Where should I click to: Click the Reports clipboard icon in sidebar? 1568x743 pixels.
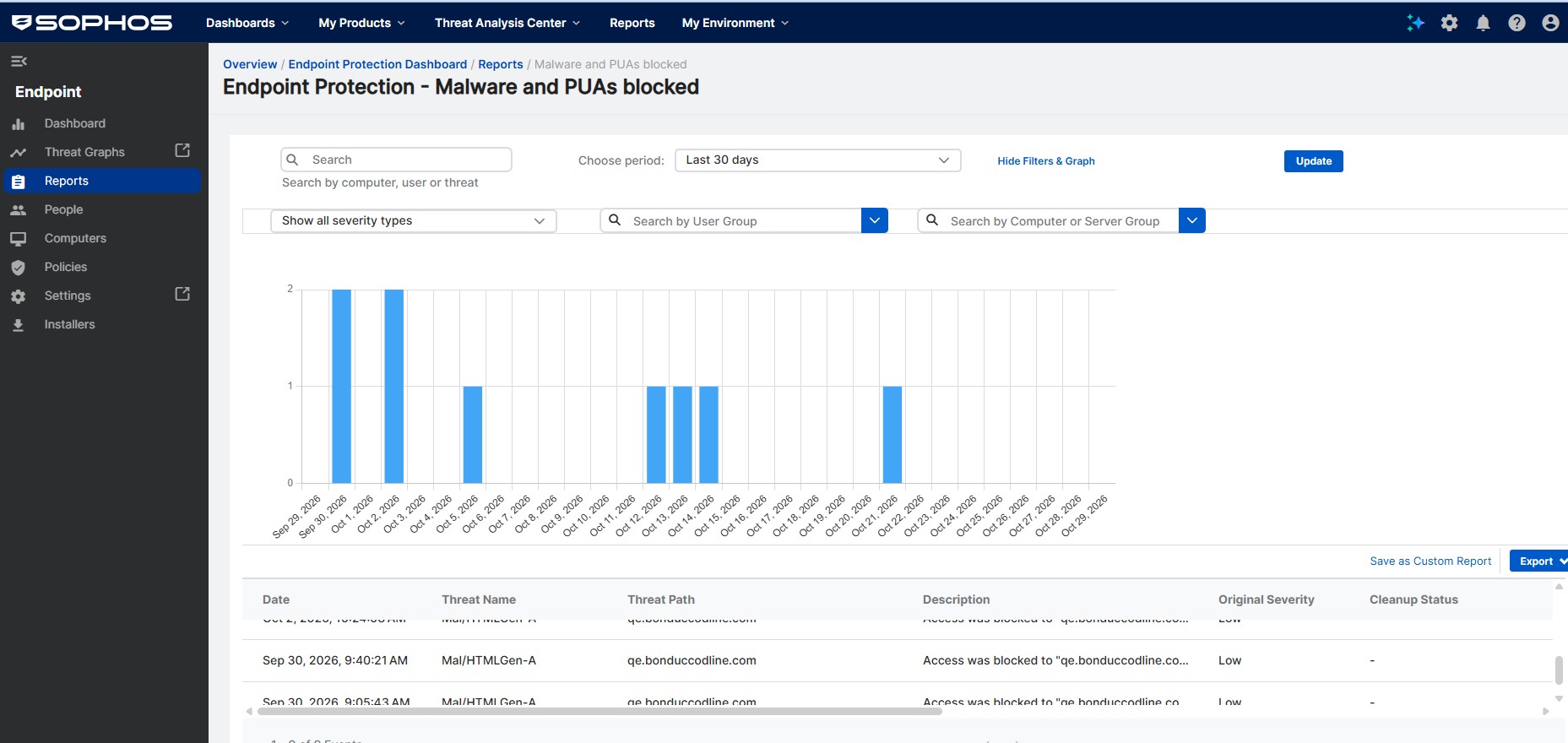point(18,182)
